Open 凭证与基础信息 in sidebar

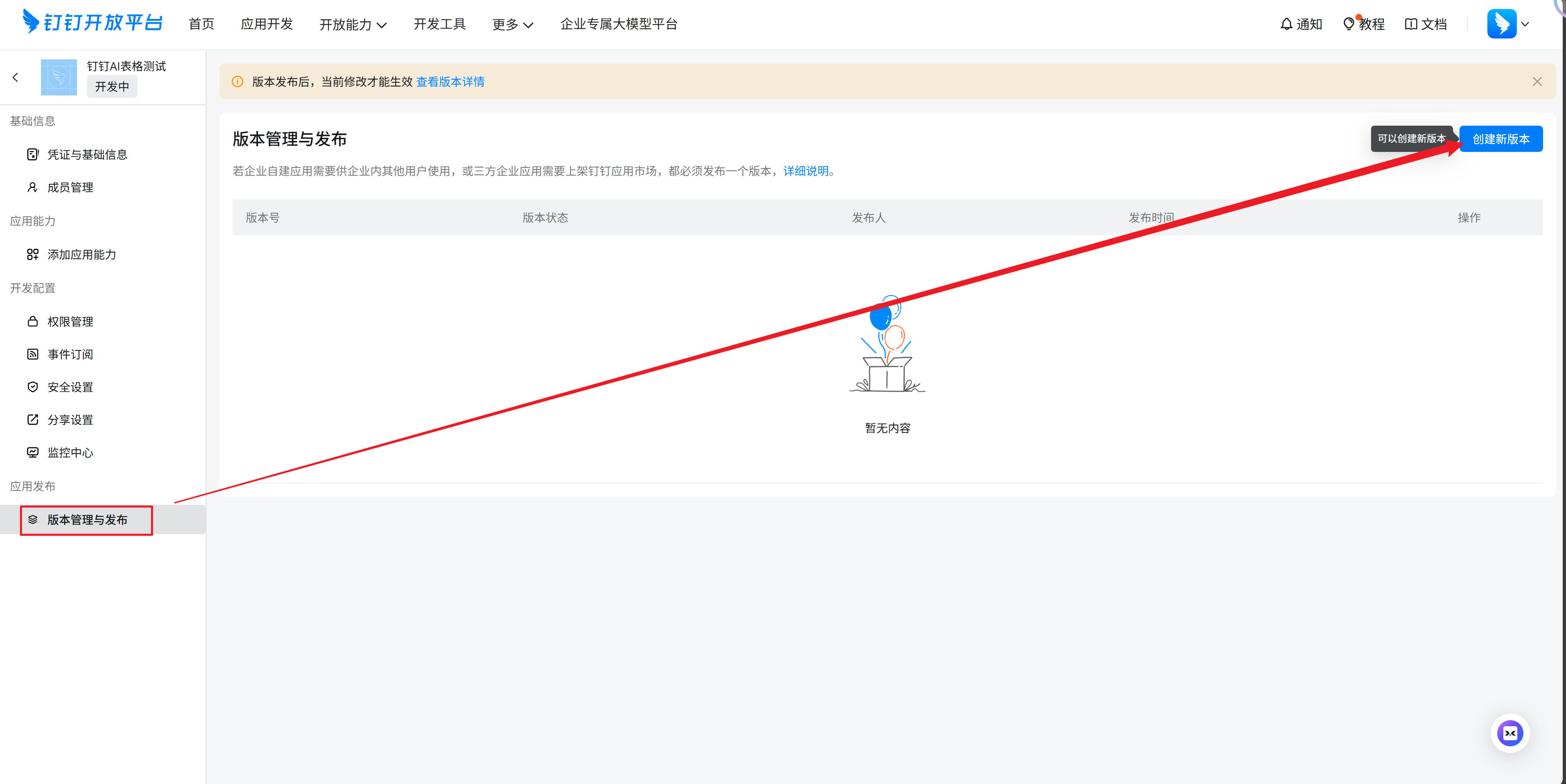87,154
